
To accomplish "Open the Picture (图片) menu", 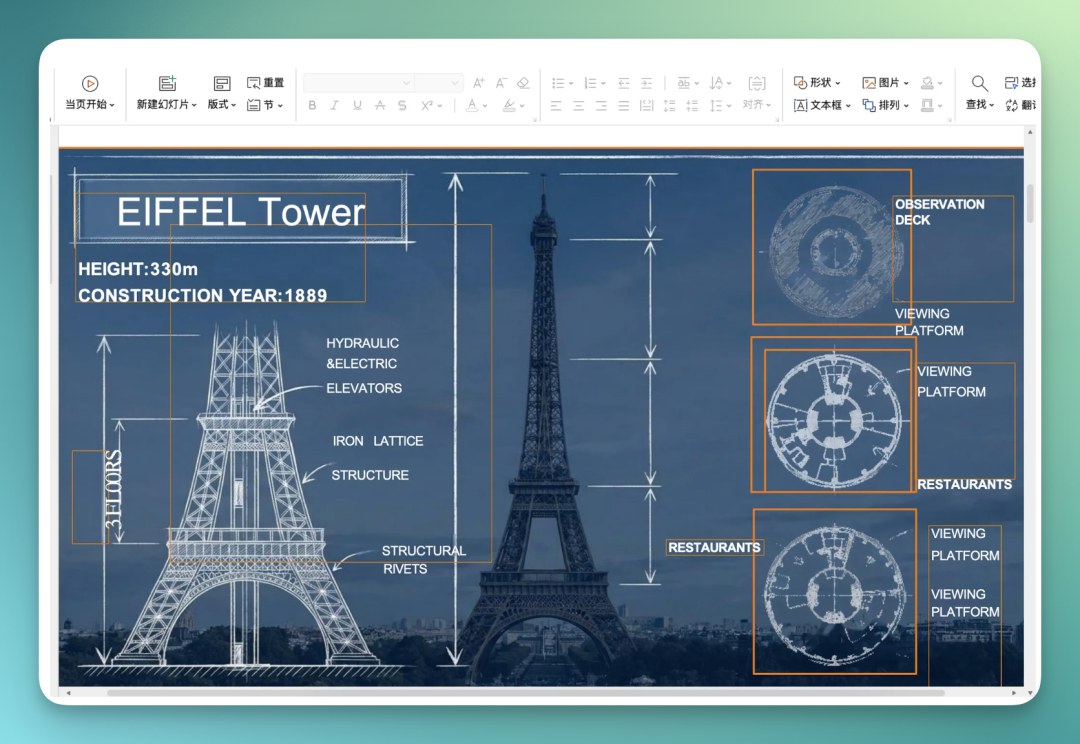I will coord(886,83).
